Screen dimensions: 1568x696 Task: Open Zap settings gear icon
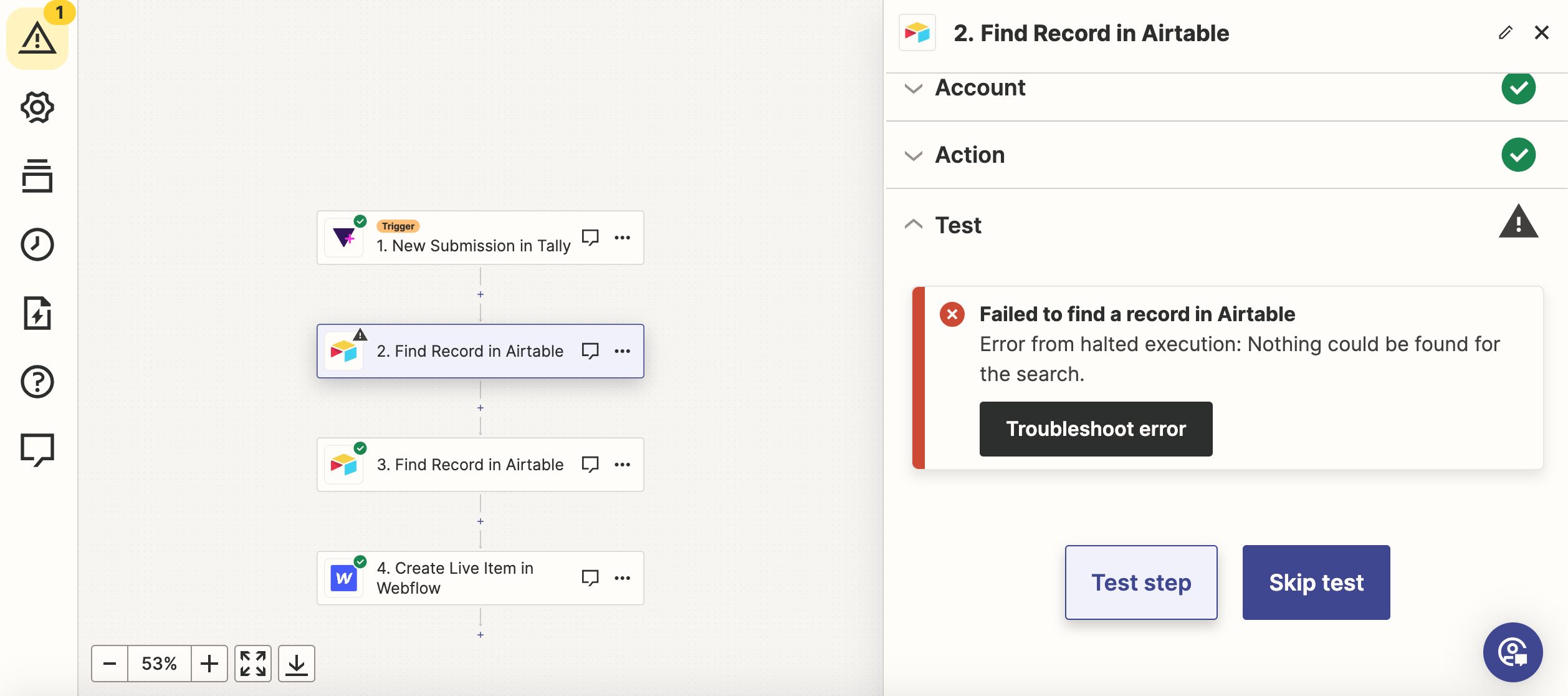point(37,108)
